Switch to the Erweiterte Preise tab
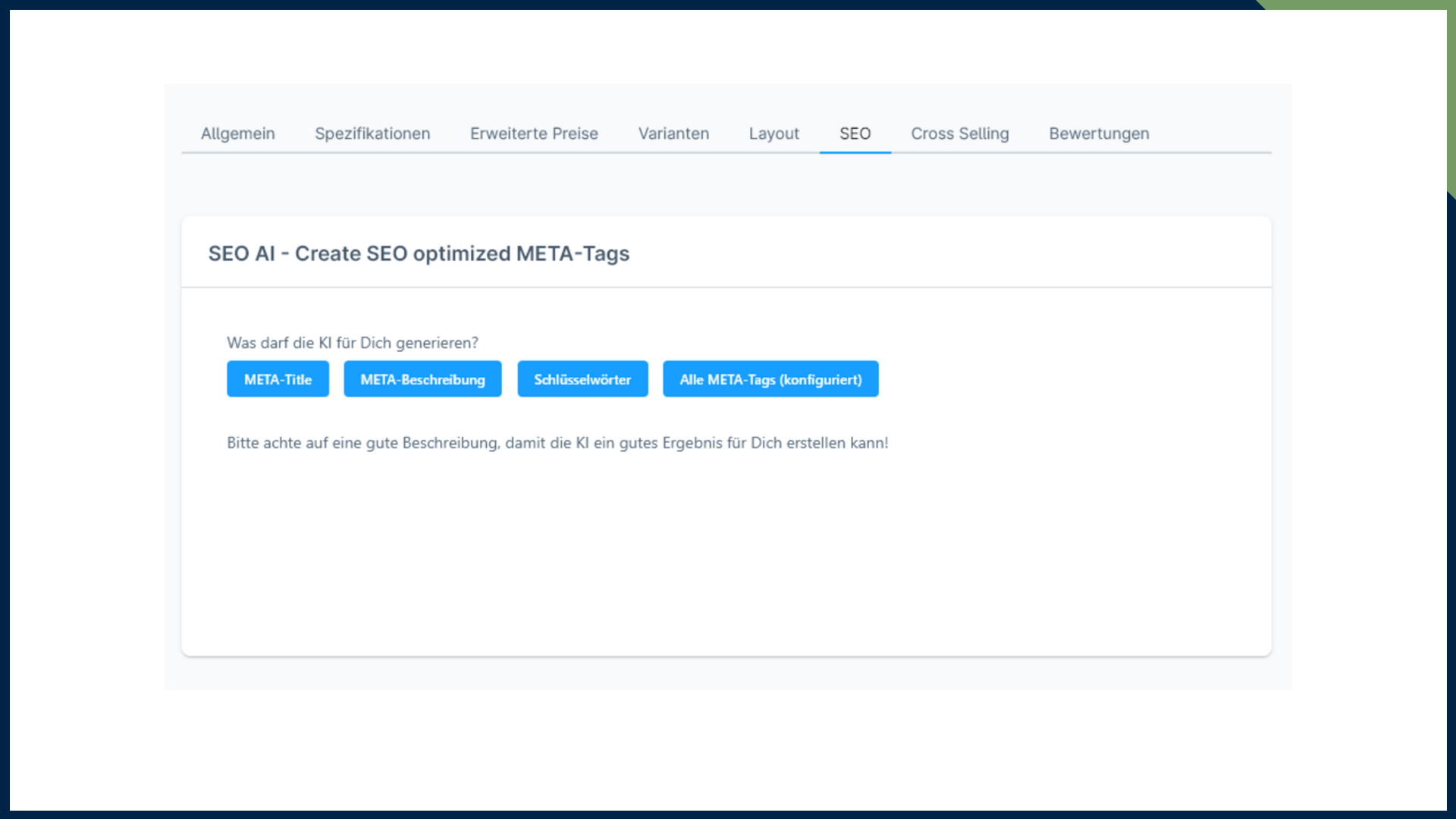 [534, 133]
